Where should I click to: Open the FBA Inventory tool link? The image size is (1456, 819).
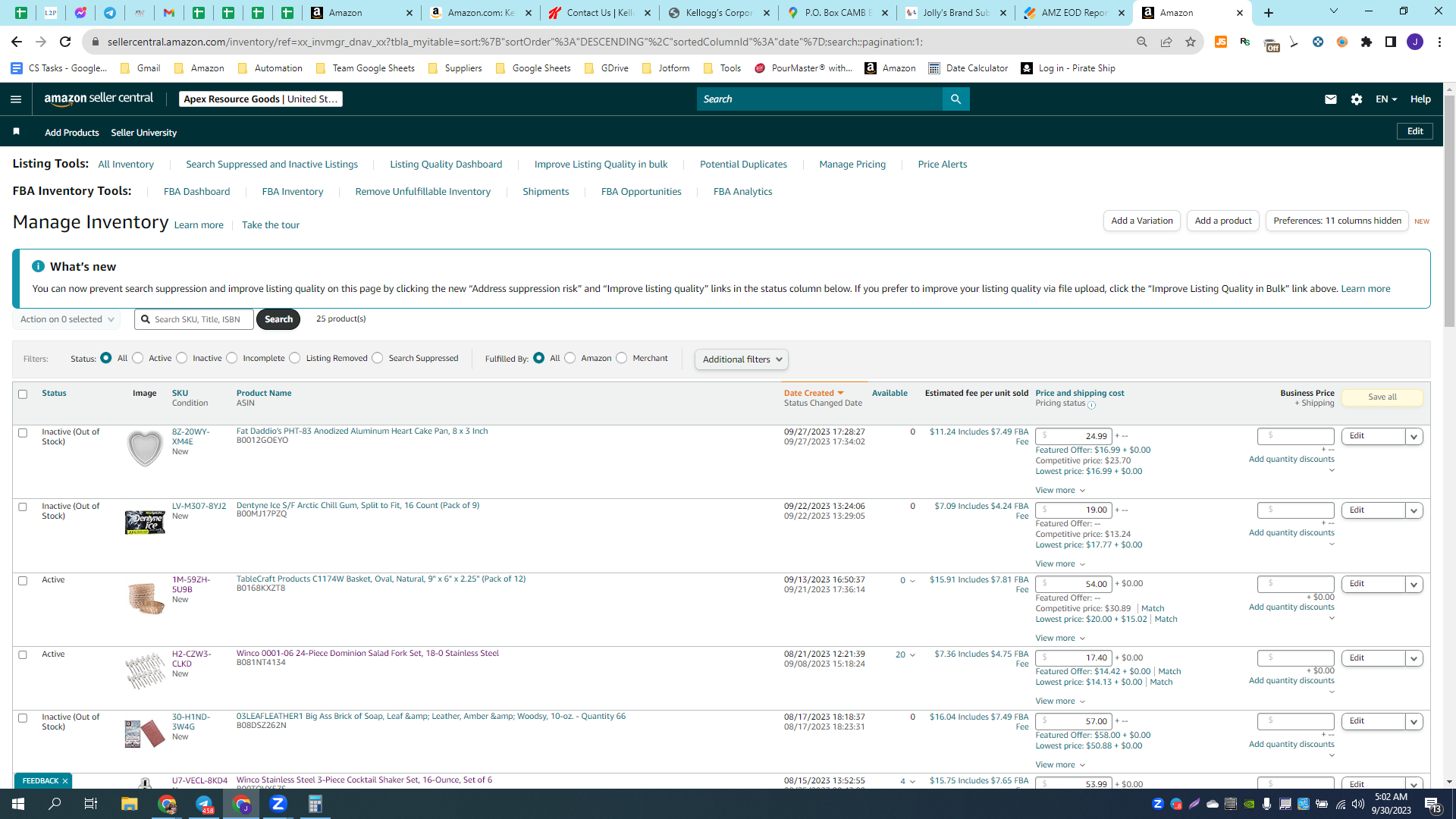click(x=293, y=192)
